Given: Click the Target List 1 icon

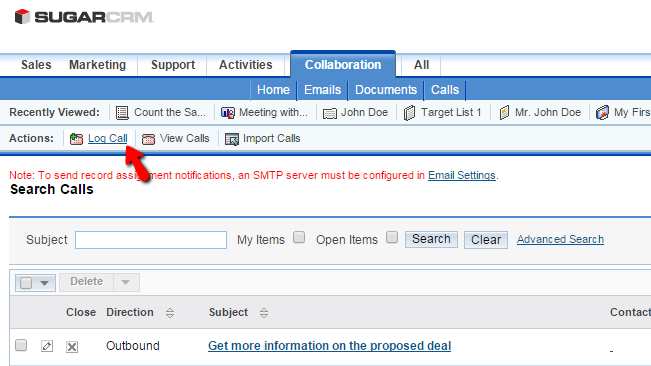Looking at the screenshot, I should [x=409, y=112].
